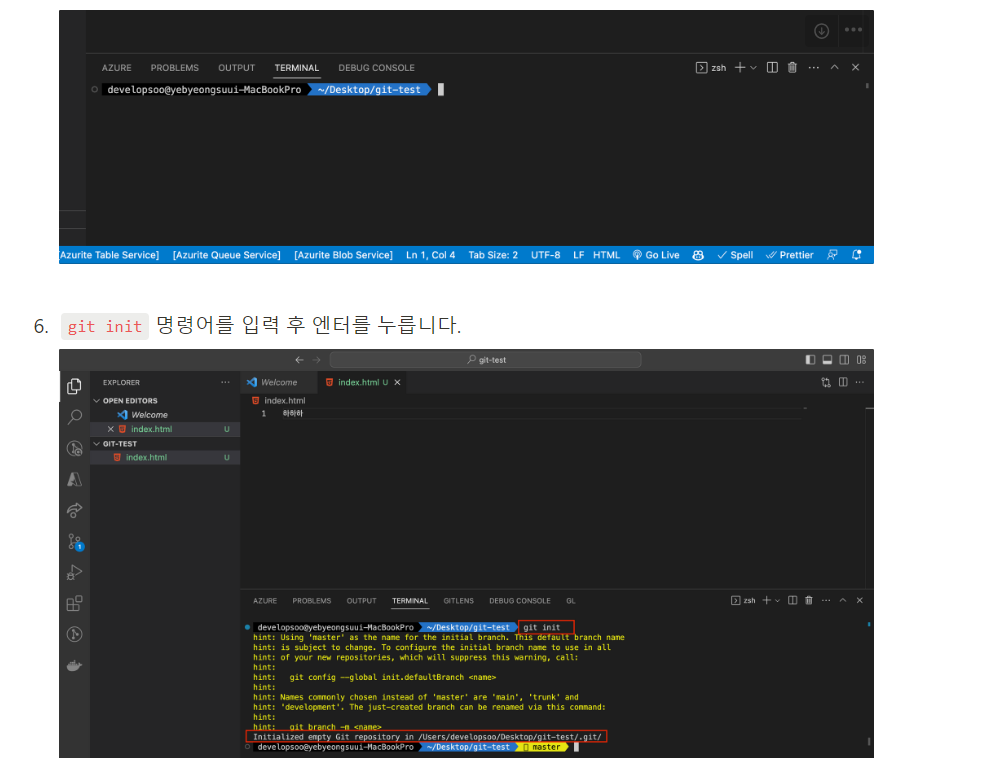
Task: Toggle bottom panel layout icon in title bar
Action: coord(827,360)
